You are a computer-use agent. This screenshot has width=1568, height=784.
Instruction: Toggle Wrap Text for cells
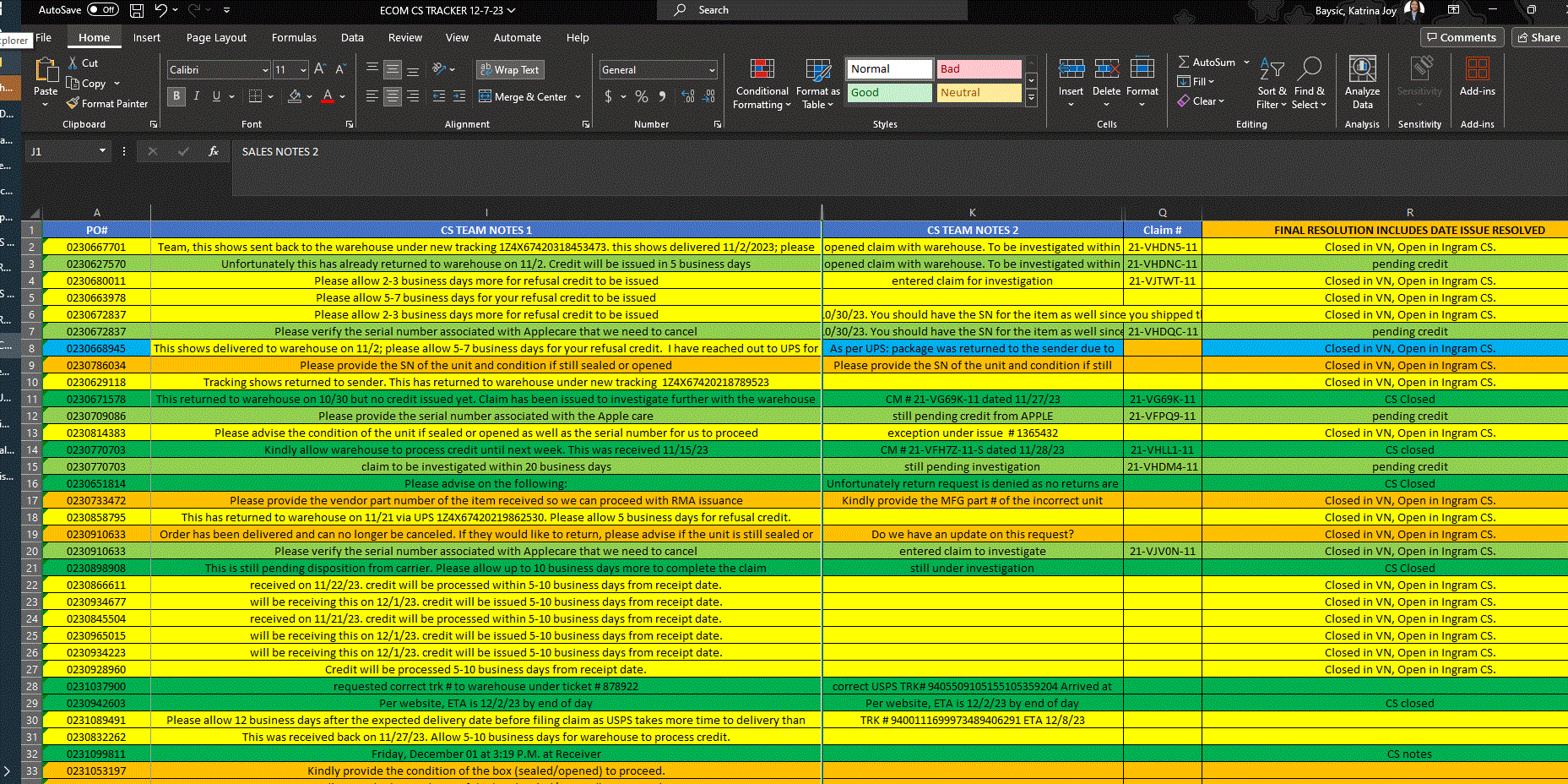[x=509, y=70]
